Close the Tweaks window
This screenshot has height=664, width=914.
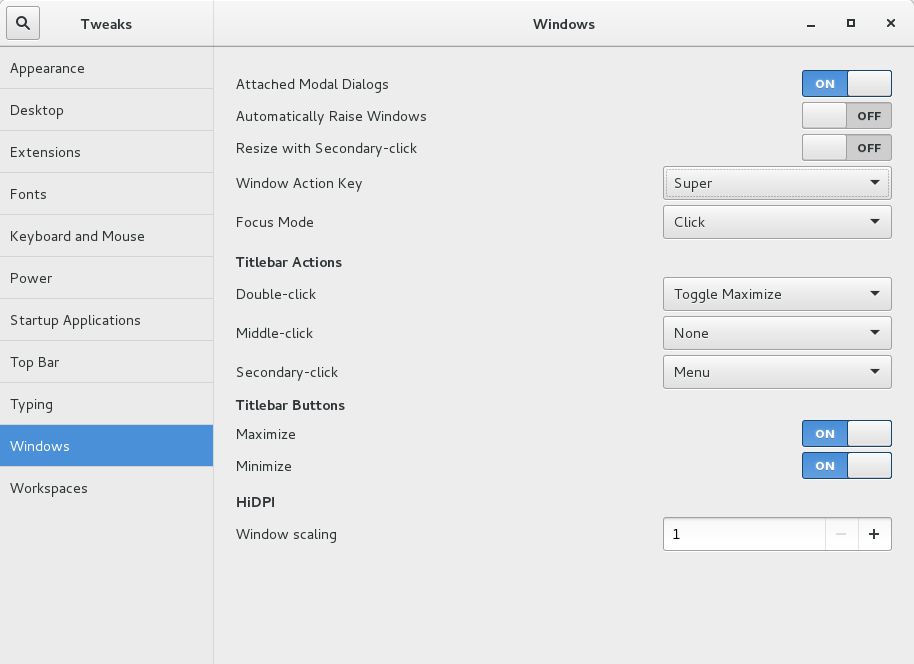pos(891,23)
